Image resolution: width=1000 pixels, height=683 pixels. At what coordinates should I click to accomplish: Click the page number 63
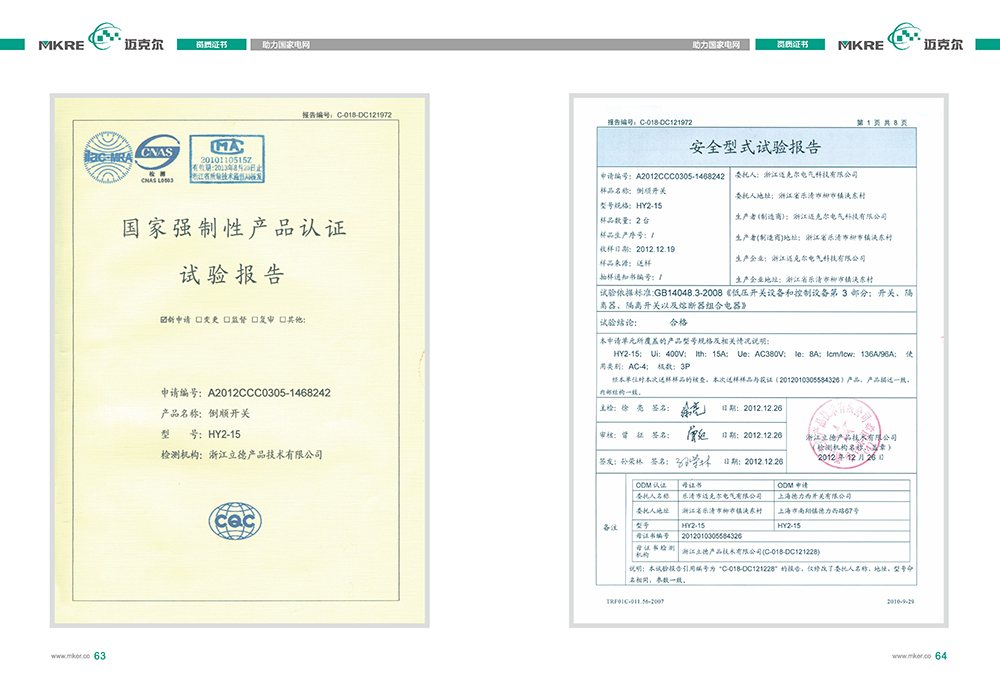pos(100,656)
